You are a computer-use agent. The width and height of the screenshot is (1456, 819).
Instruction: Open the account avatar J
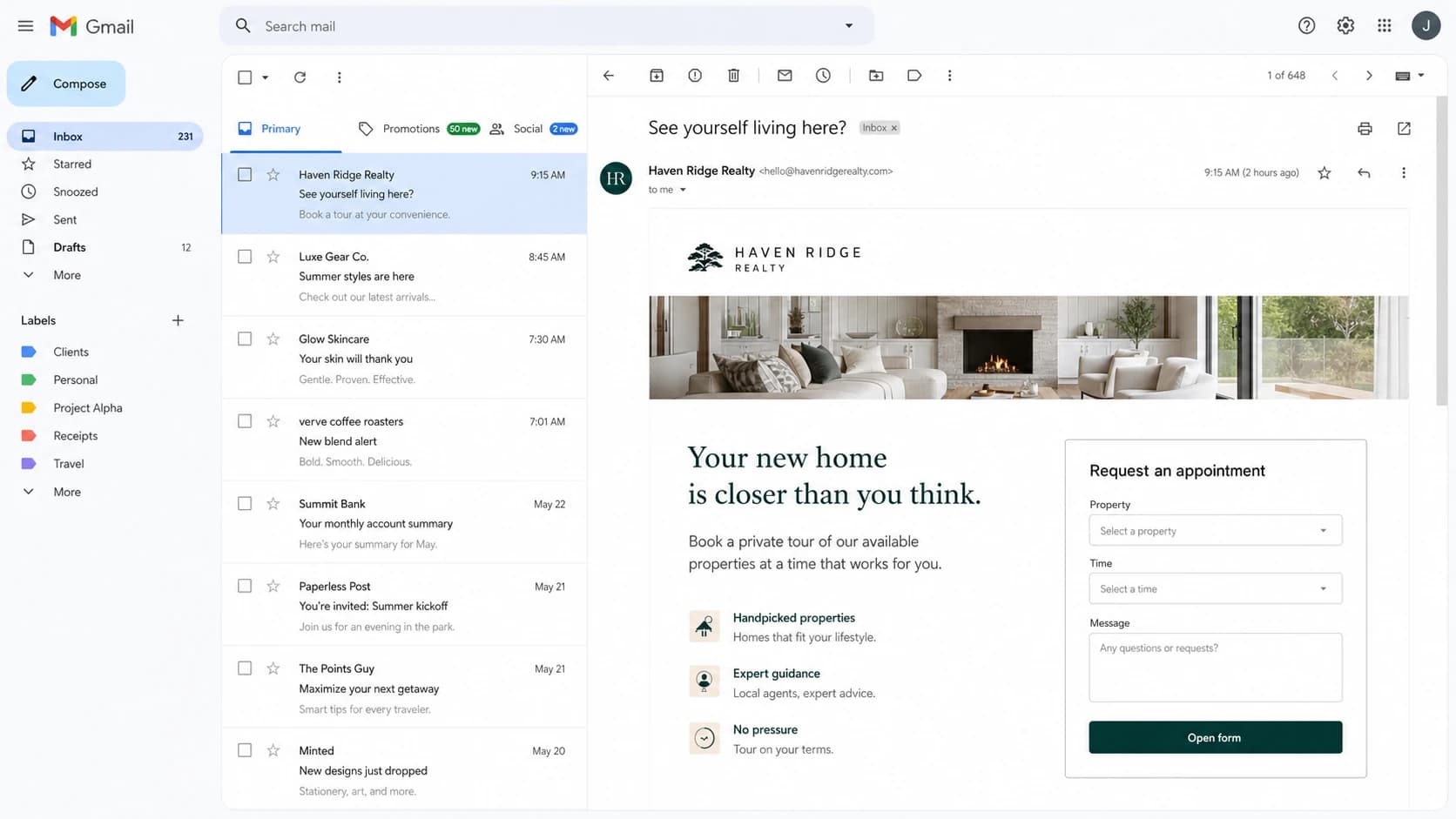click(1426, 26)
